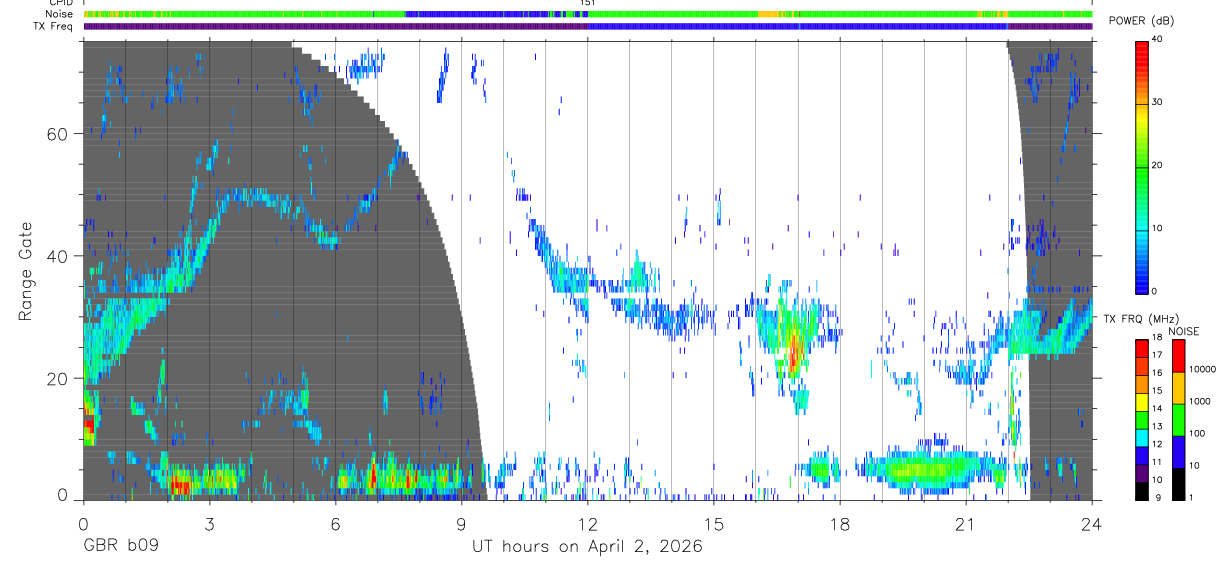Click the Range Gate axis title
Screen dimensions: 1228x567
(x=25, y=271)
